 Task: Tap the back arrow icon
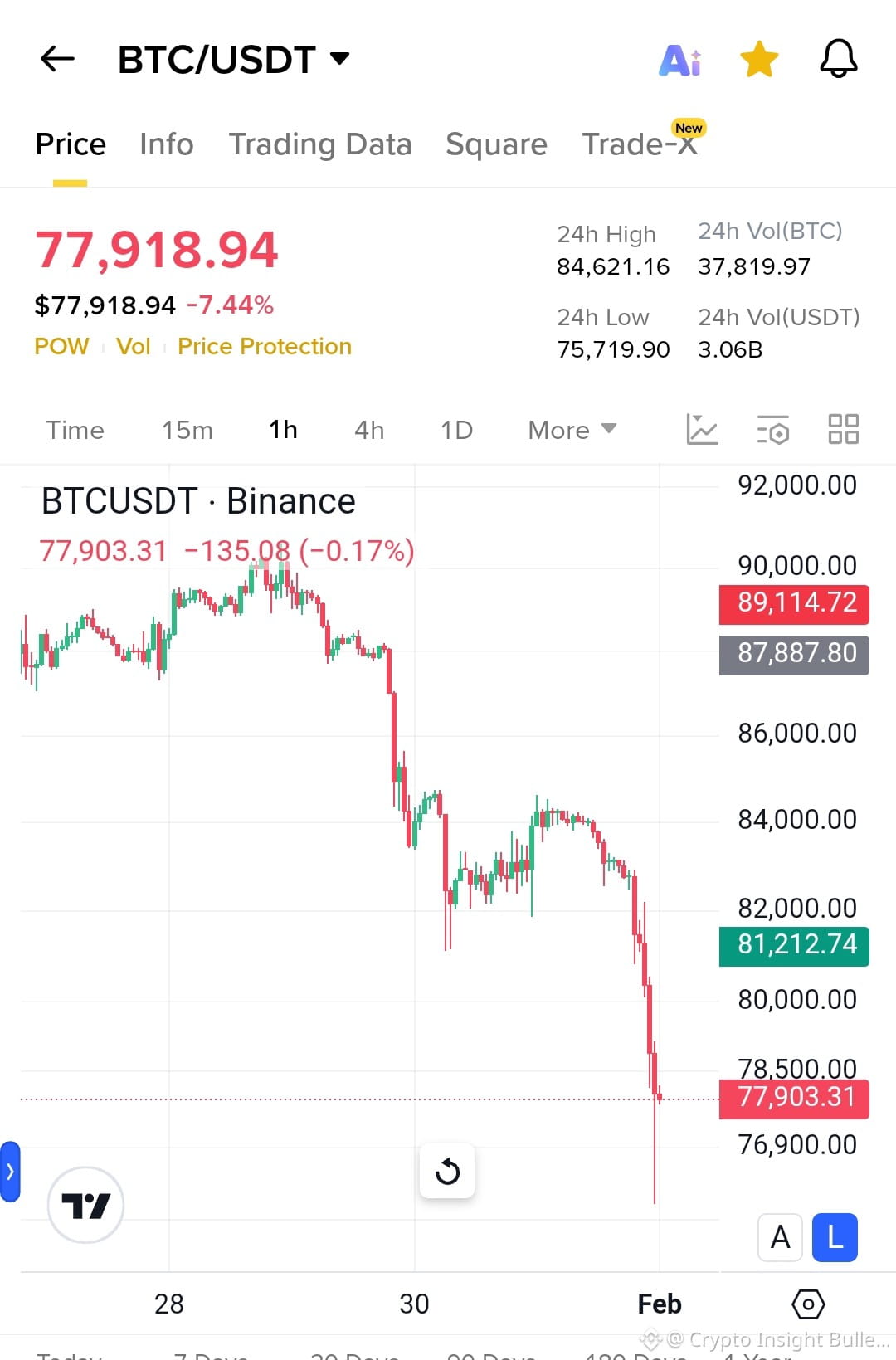57,59
